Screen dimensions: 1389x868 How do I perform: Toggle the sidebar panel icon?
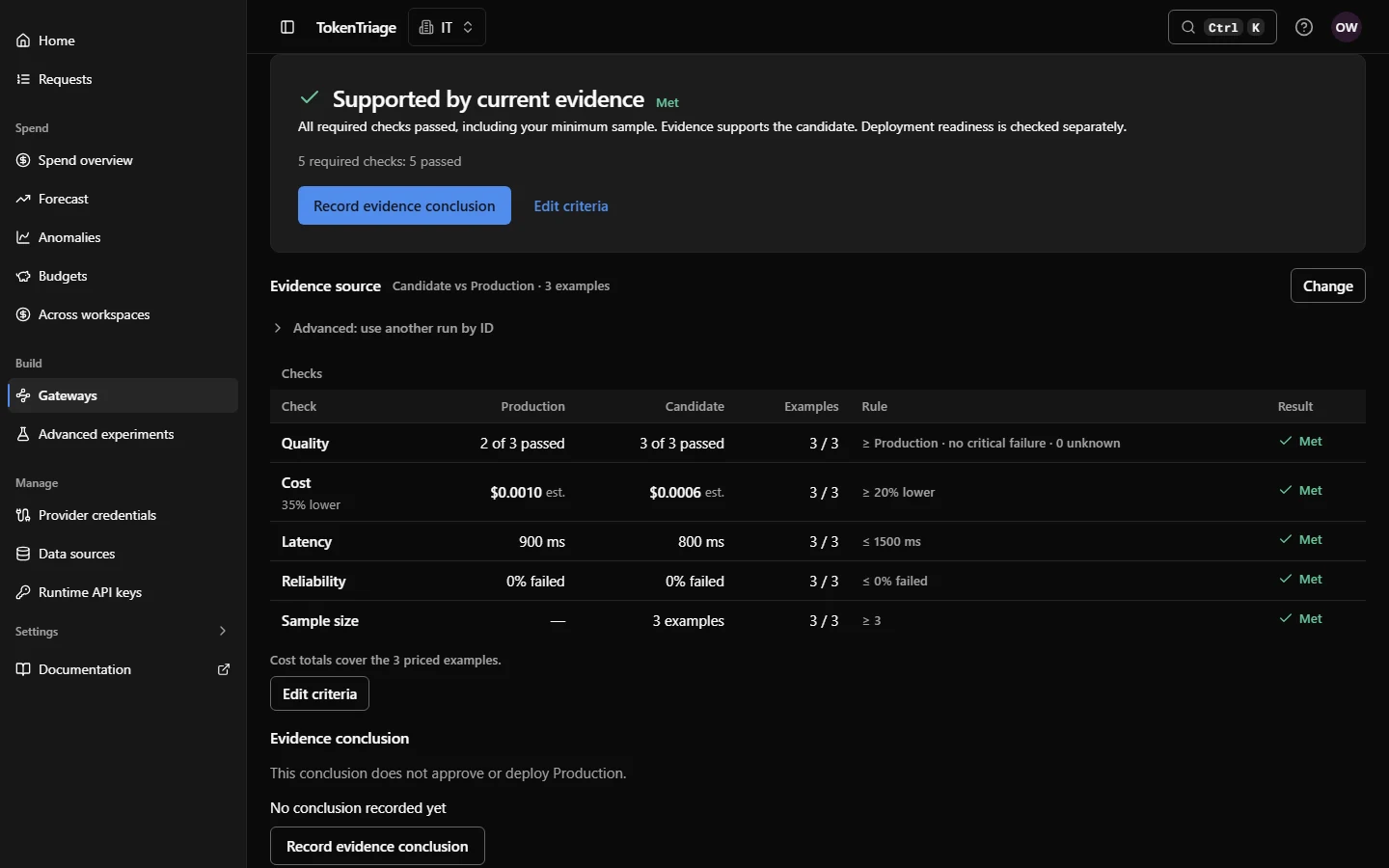pos(287,27)
